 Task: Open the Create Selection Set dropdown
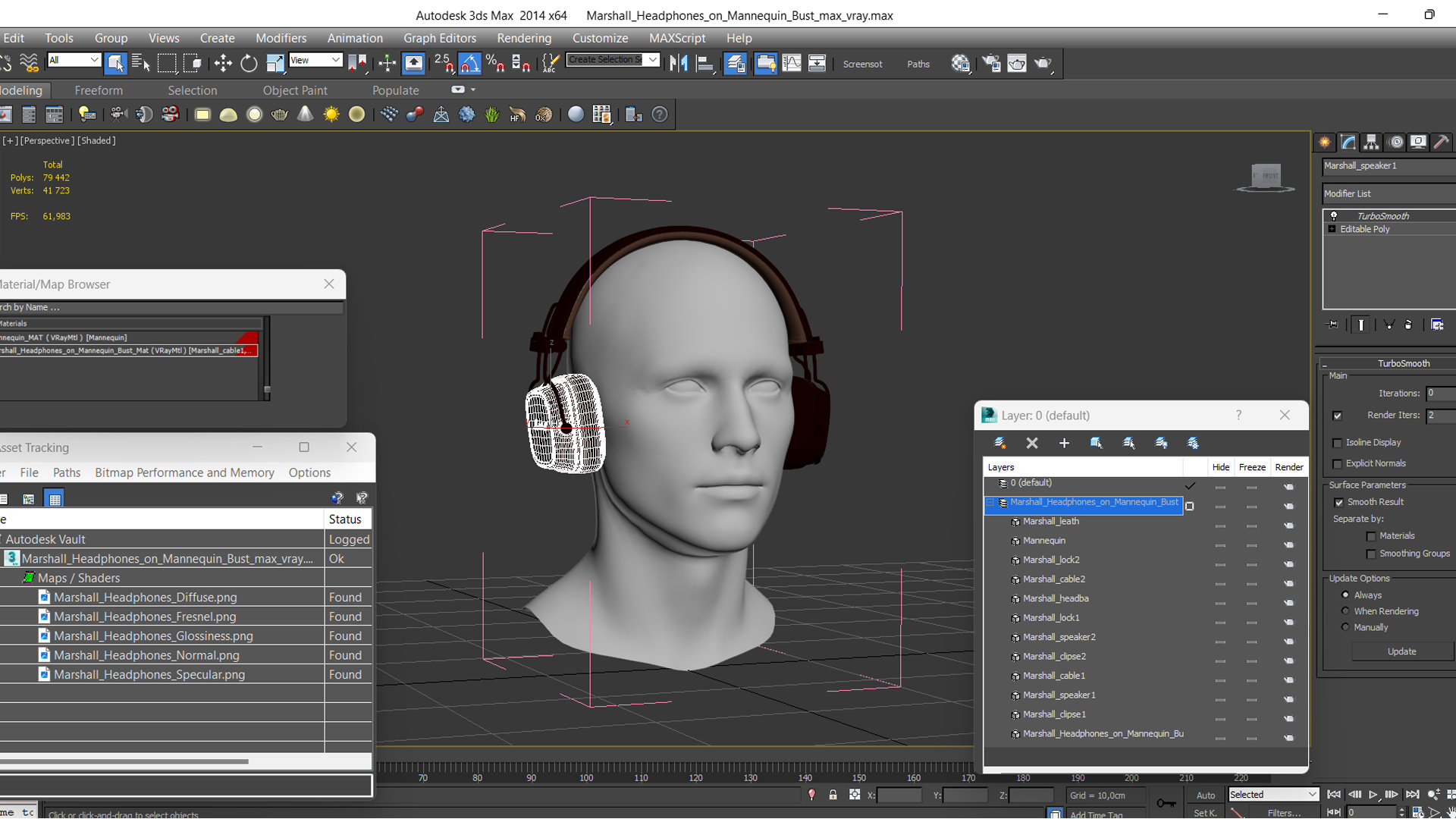point(613,60)
